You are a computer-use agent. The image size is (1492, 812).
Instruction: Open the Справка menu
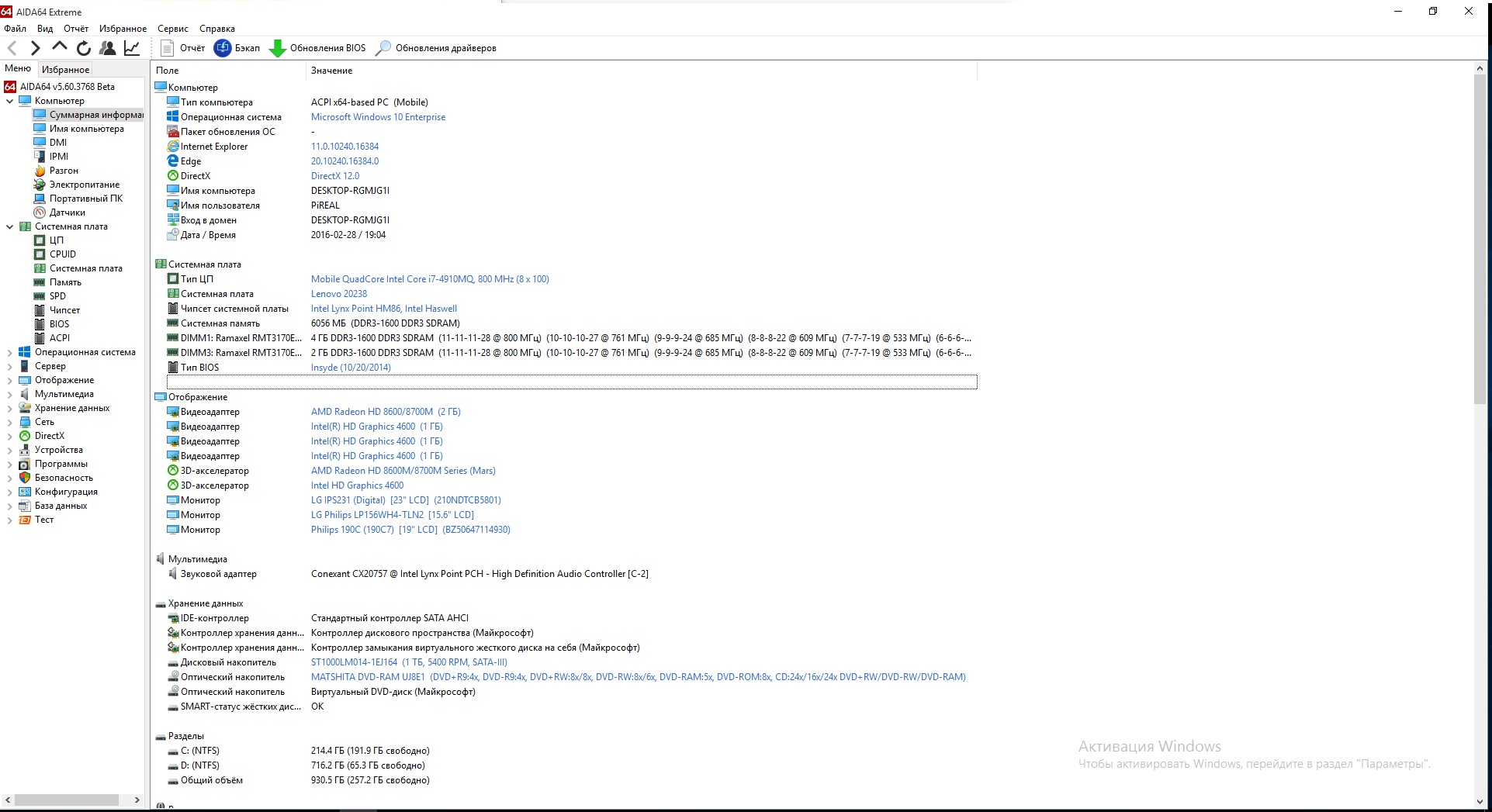(x=217, y=29)
